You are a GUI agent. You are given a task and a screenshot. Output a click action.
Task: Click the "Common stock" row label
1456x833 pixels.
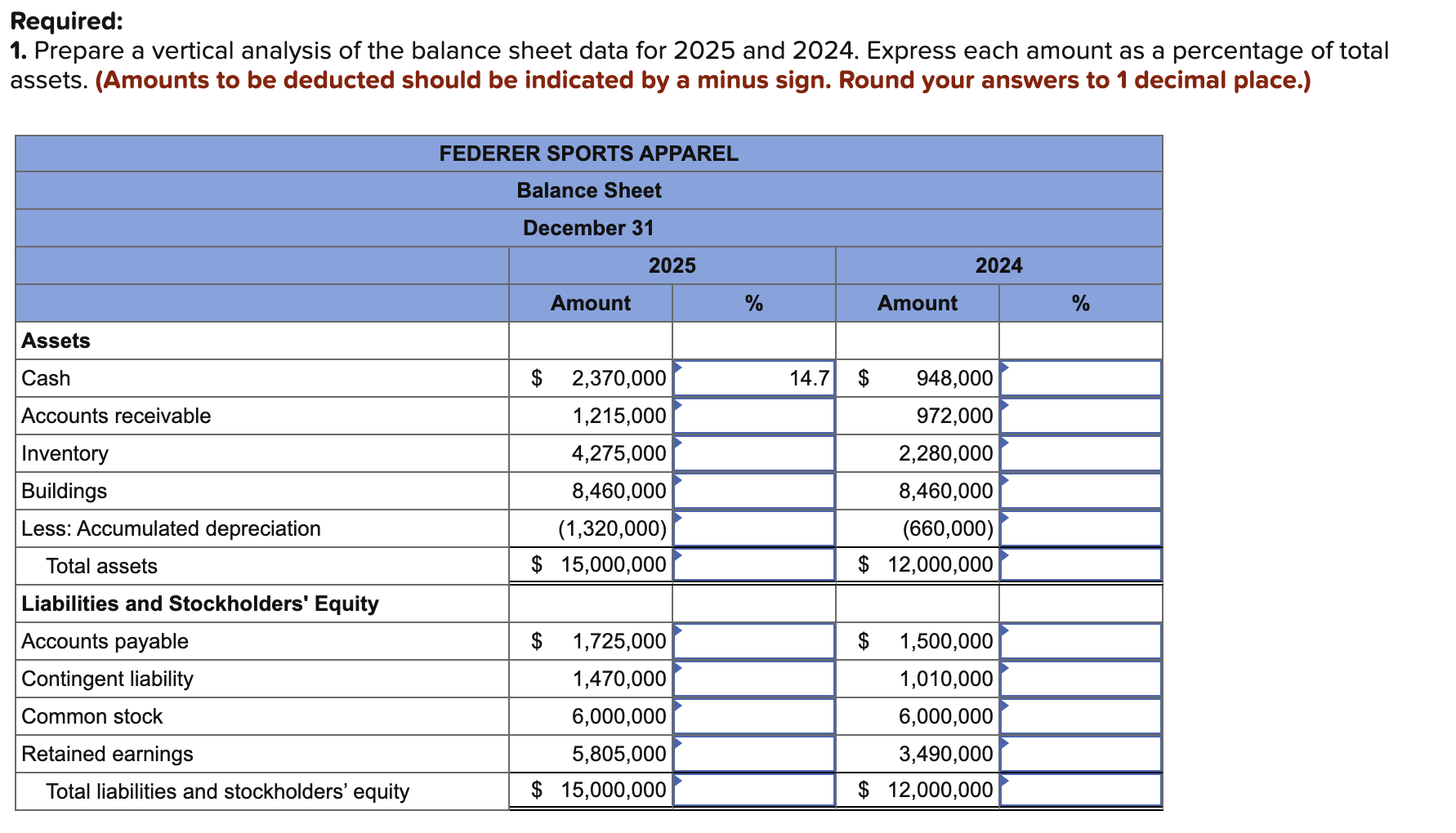coord(92,716)
